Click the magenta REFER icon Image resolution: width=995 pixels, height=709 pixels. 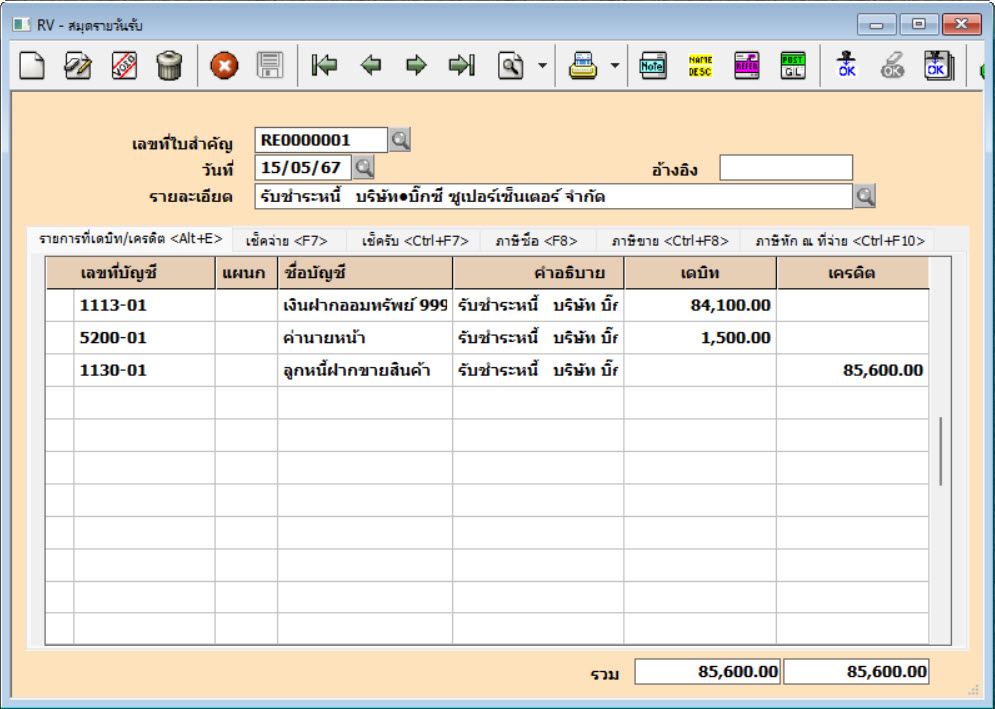pyautogui.click(x=747, y=65)
